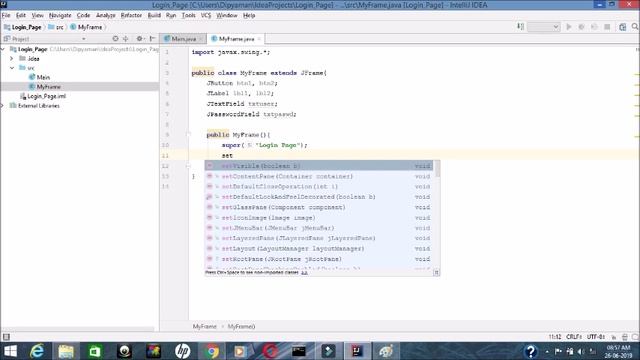Switch to the Main.java editor tab
The height and width of the screenshot is (360, 640).
tap(183, 39)
